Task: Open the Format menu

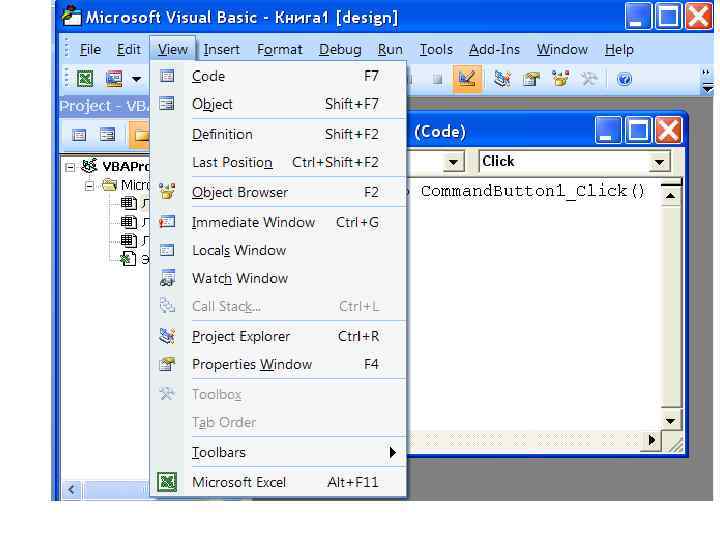Action: tap(280, 50)
